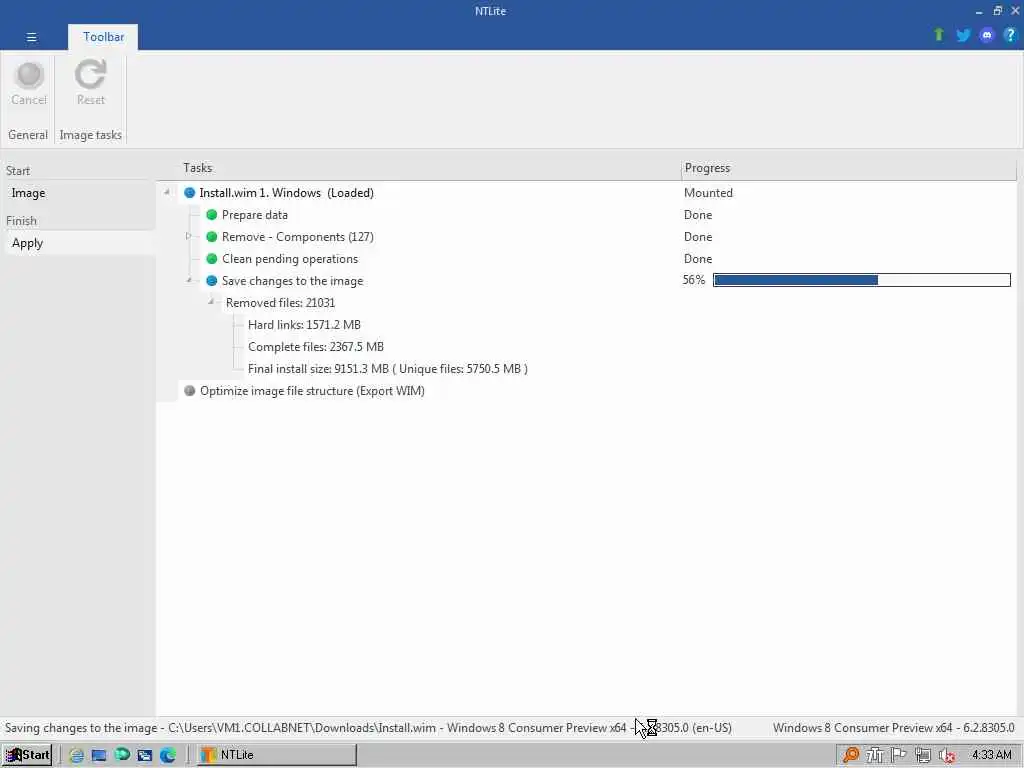1024x768 pixels.
Task: Click the task manager tray icon
Action: [x=874, y=755]
